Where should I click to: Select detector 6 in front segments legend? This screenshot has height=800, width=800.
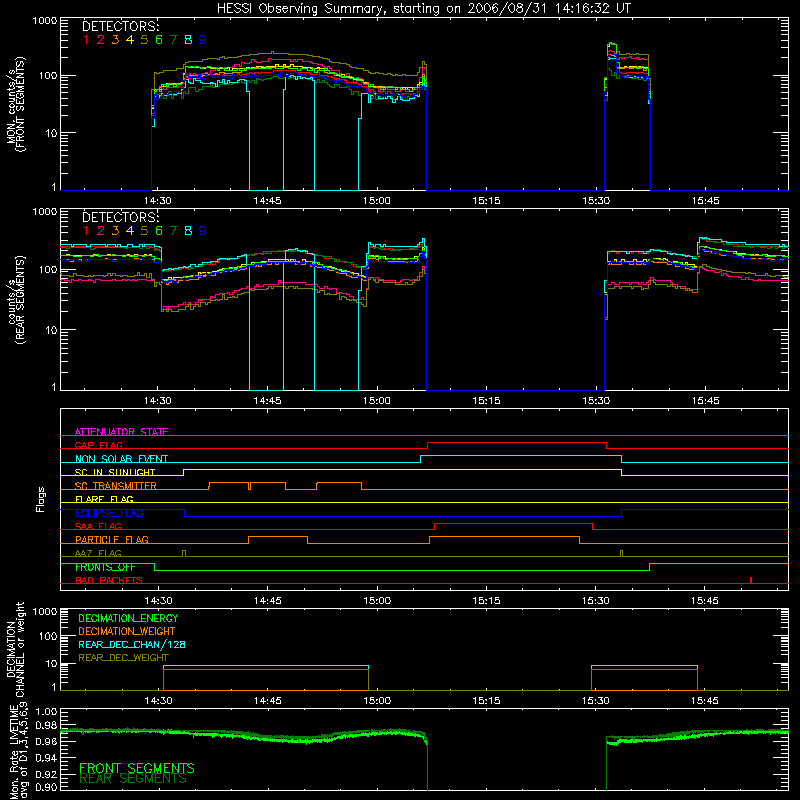point(159,40)
